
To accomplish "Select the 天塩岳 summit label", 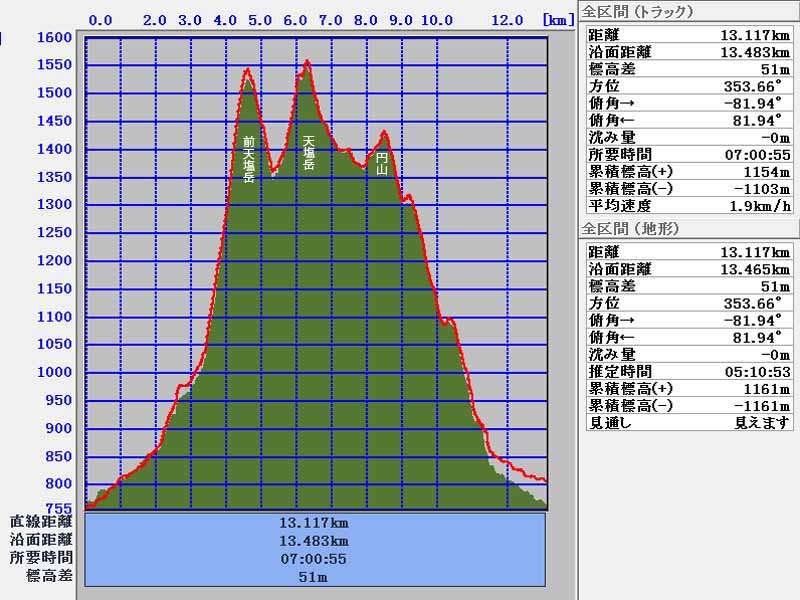I will click(x=309, y=152).
